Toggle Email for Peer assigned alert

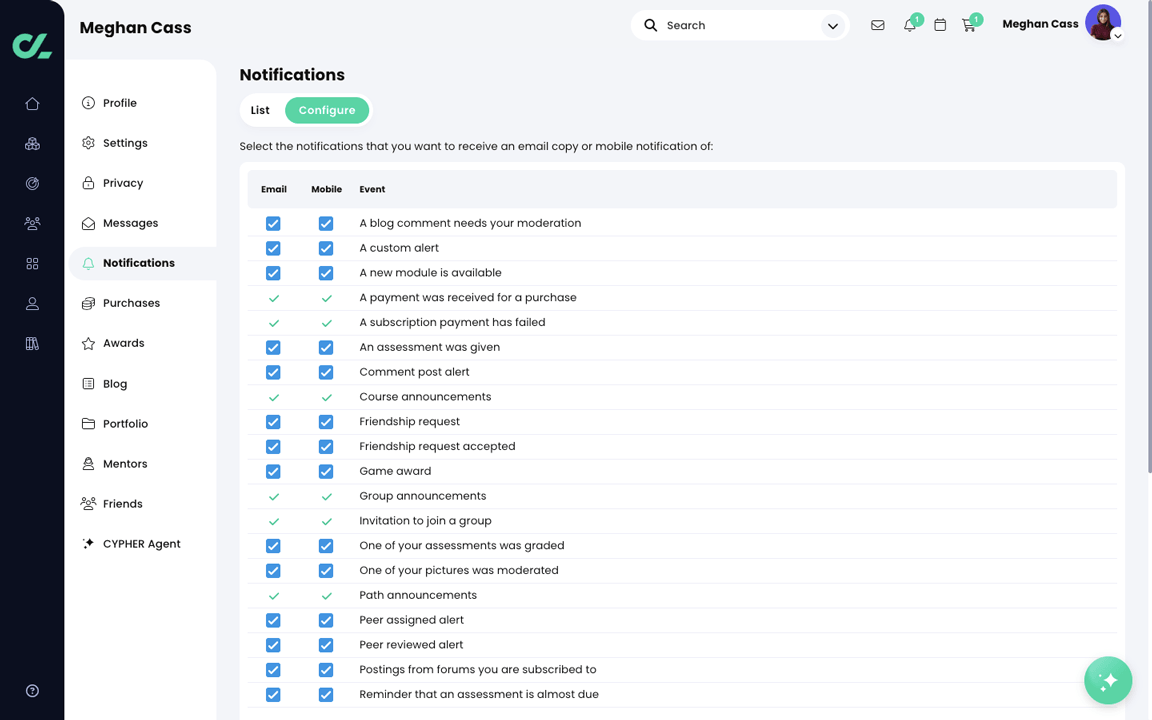coord(273,620)
